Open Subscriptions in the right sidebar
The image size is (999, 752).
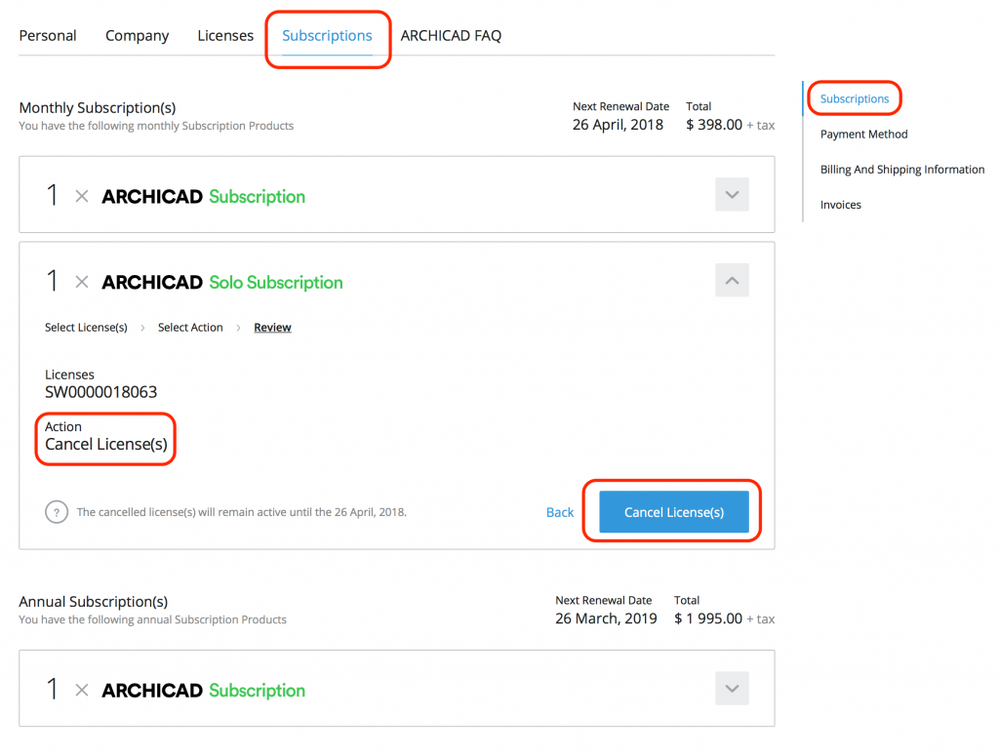pos(854,99)
